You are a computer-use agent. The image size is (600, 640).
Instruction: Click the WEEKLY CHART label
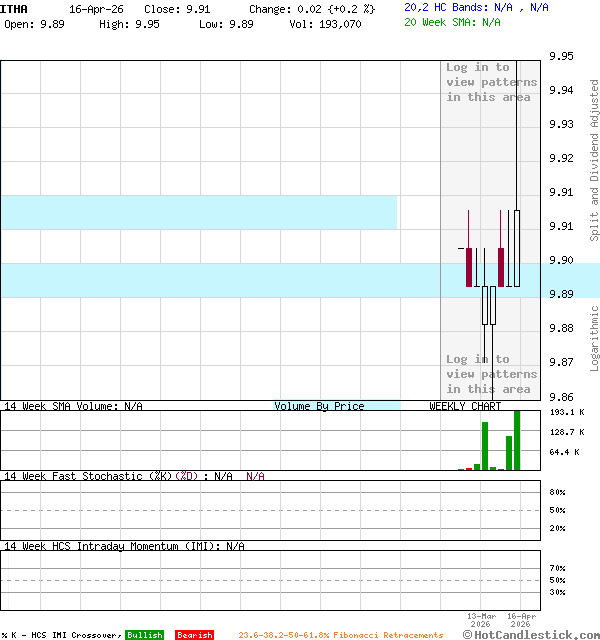point(465,406)
